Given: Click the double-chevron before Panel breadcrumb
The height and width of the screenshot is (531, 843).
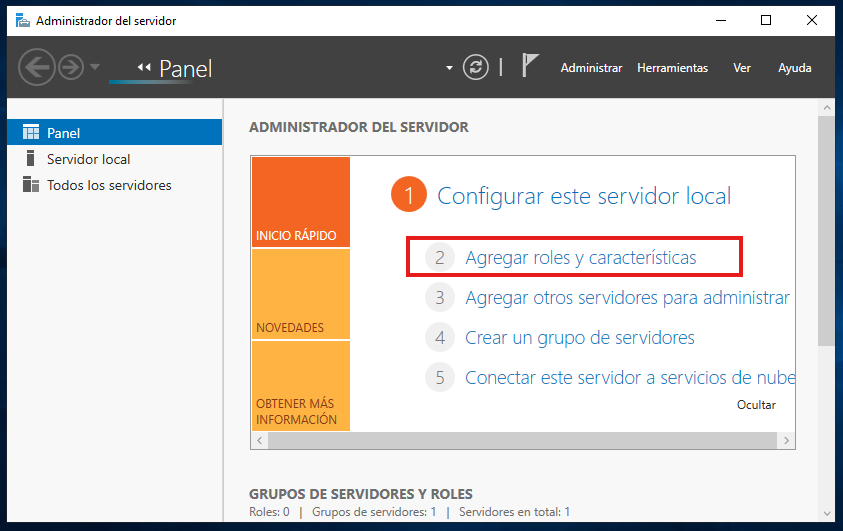Looking at the screenshot, I should tap(144, 67).
